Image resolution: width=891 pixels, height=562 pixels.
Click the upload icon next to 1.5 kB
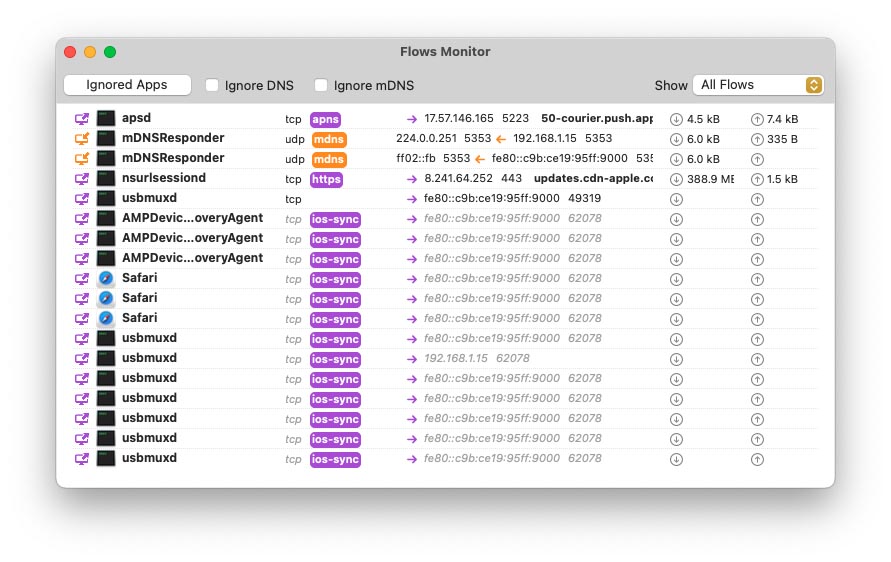pyautogui.click(x=757, y=180)
